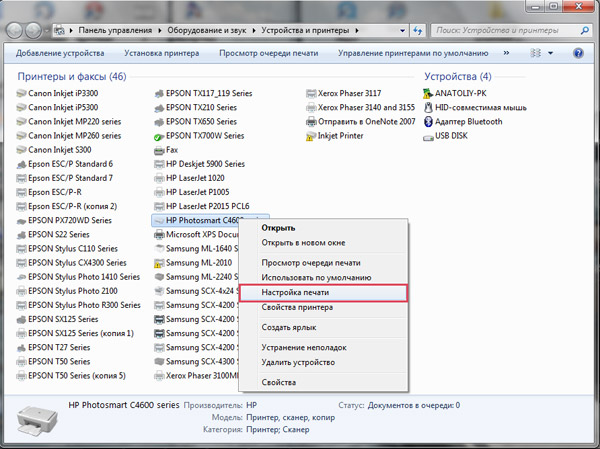This screenshot has height=449, width=600.
Task: Open the help question mark icon
Action: click(x=579, y=53)
